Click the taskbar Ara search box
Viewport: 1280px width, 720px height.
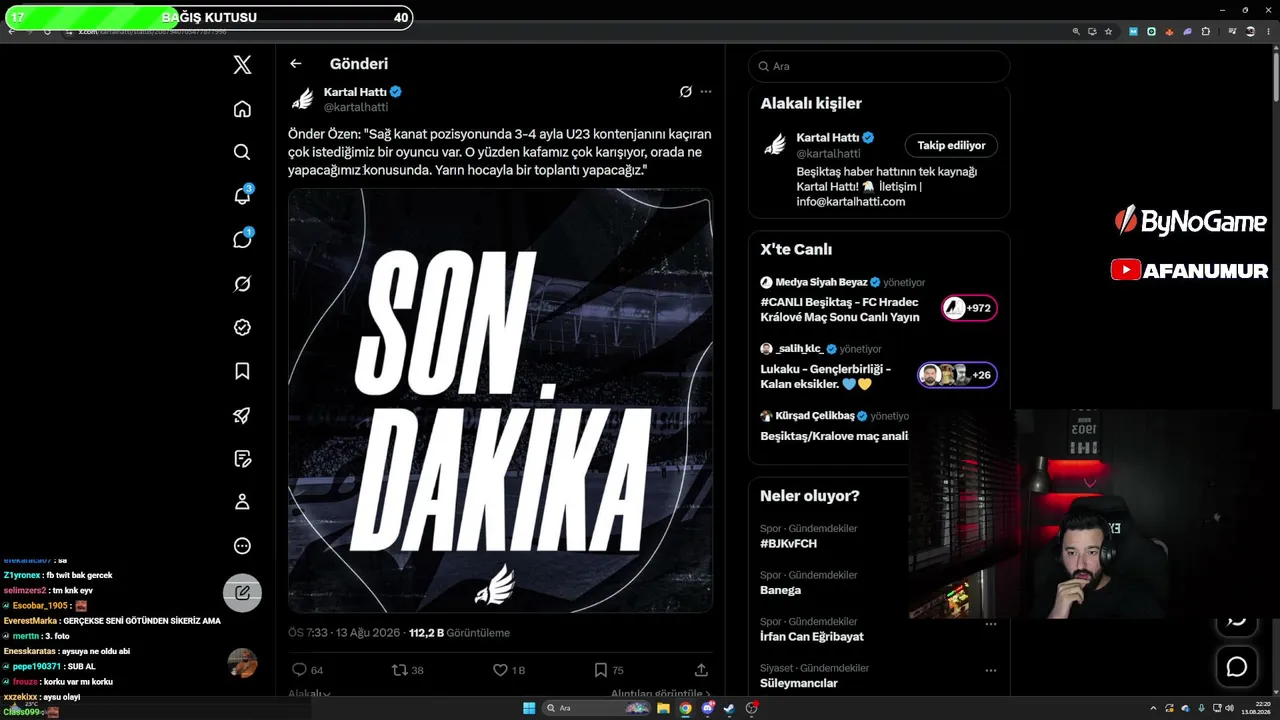coord(598,708)
